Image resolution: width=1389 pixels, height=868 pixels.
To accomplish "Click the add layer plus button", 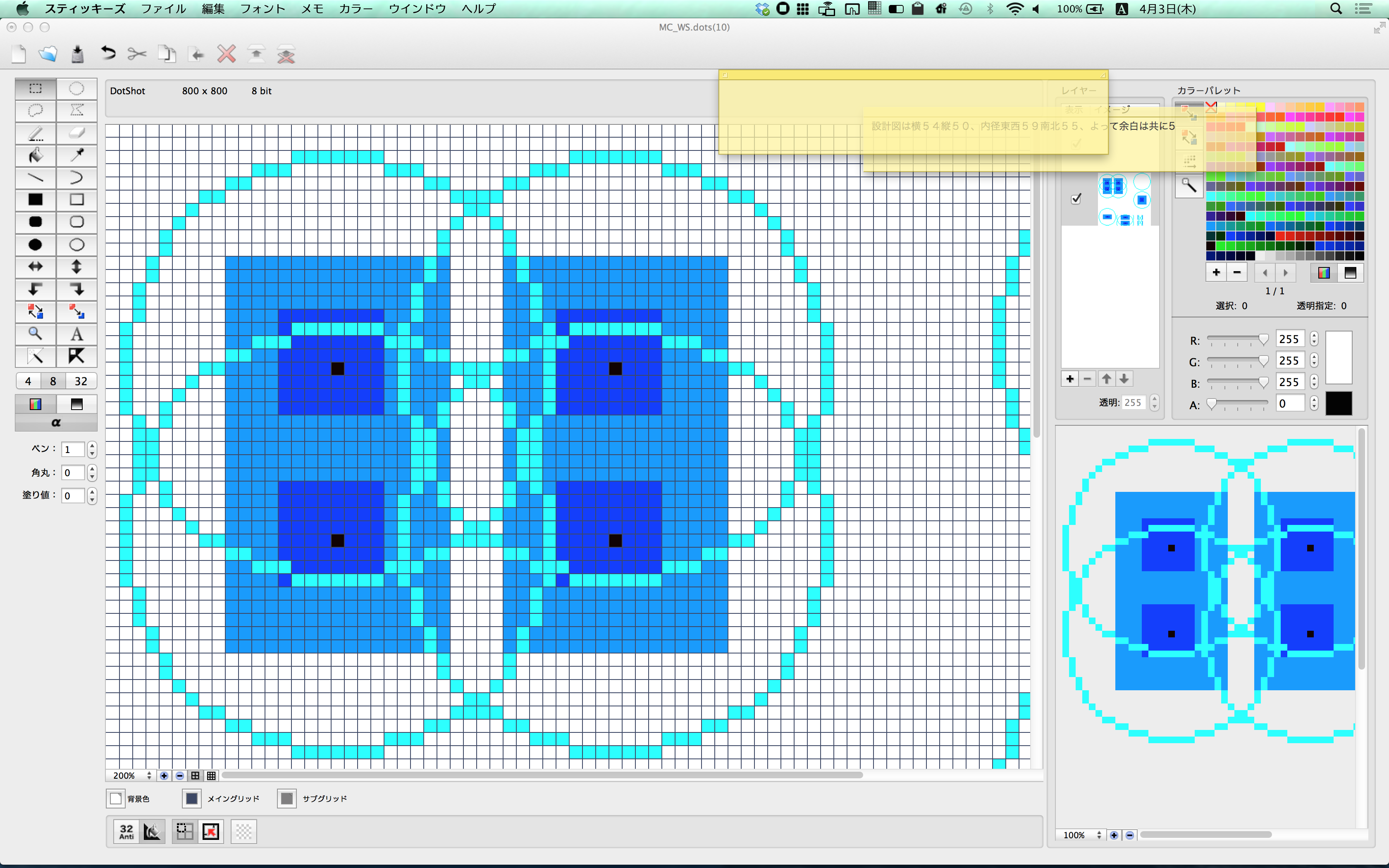I will (x=1070, y=379).
